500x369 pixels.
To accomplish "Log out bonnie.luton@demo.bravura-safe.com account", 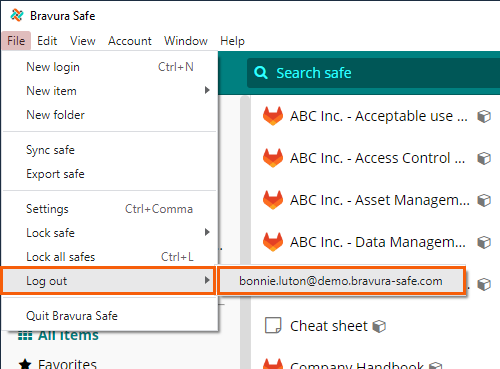I will coord(341,281).
